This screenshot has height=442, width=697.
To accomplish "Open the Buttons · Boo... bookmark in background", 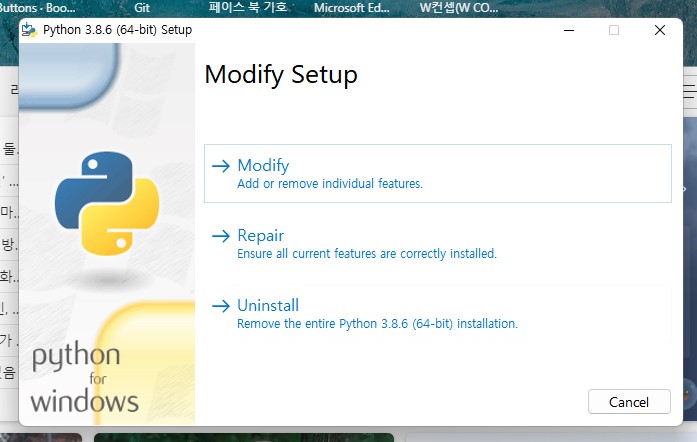I will (37, 8).
